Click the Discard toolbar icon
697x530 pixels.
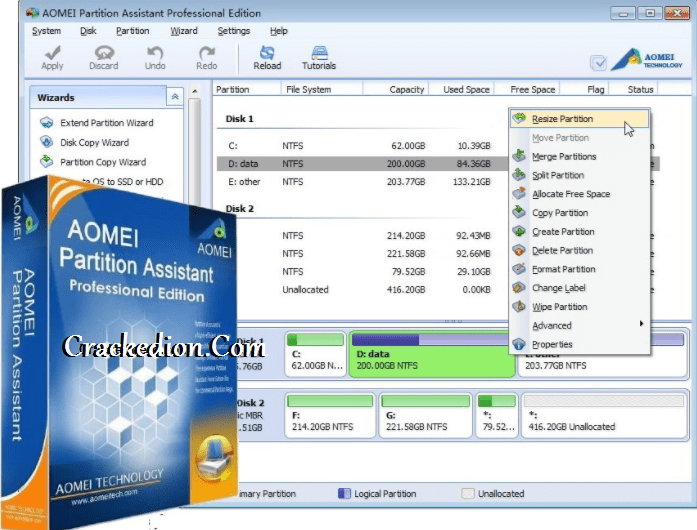(x=104, y=52)
